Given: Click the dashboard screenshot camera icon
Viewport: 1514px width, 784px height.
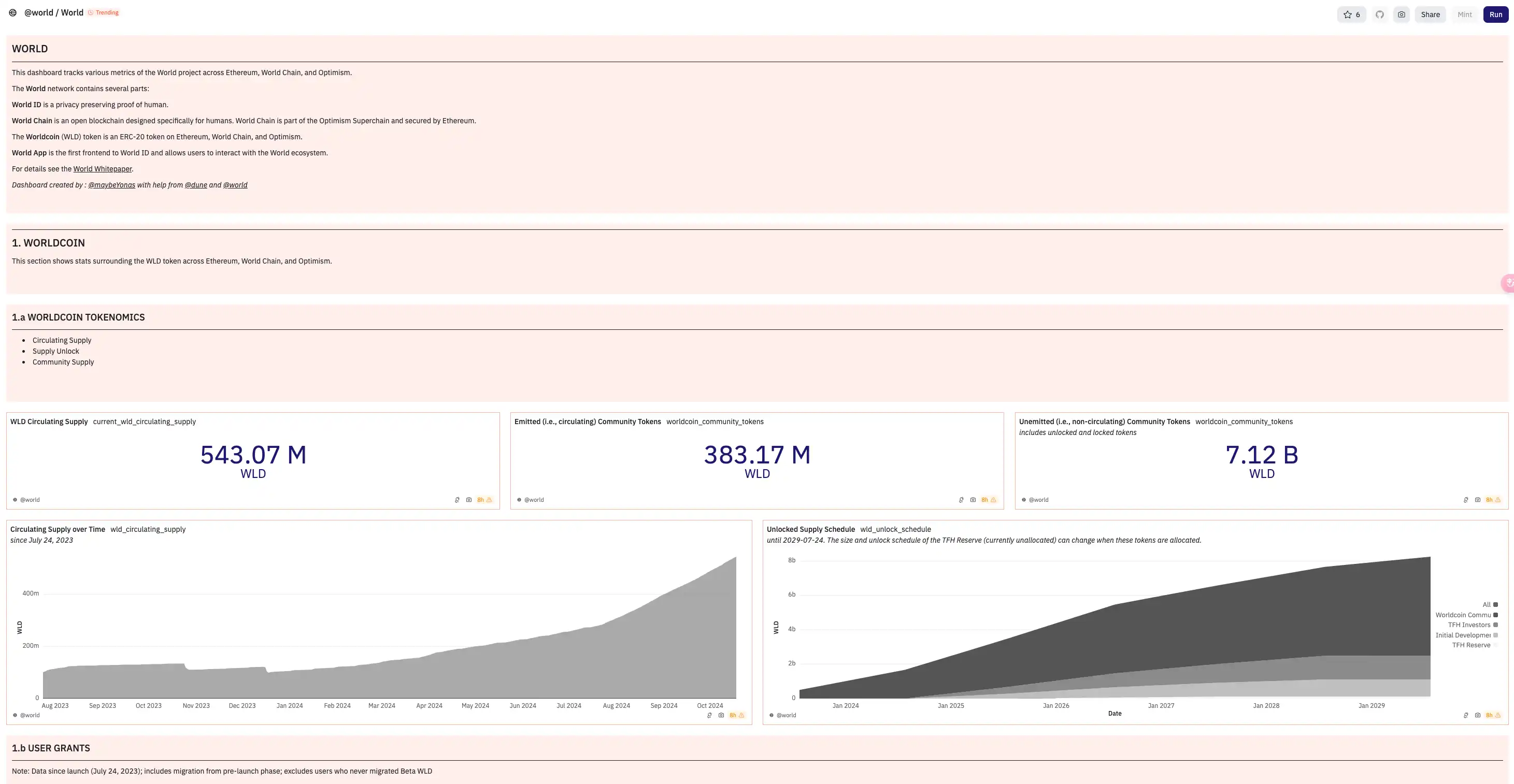Looking at the screenshot, I should pos(1401,14).
